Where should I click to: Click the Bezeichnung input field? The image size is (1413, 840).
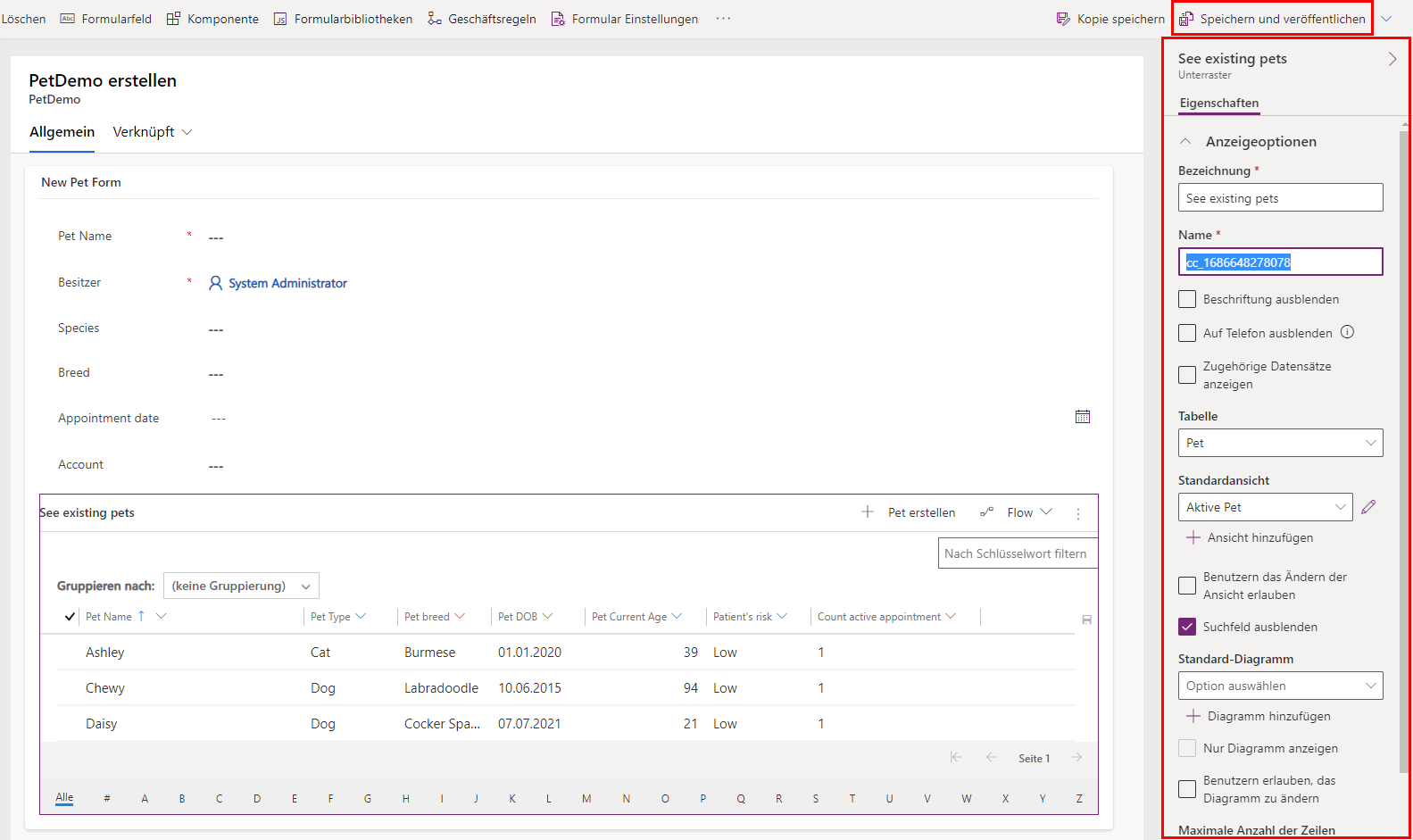(1280, 197)
